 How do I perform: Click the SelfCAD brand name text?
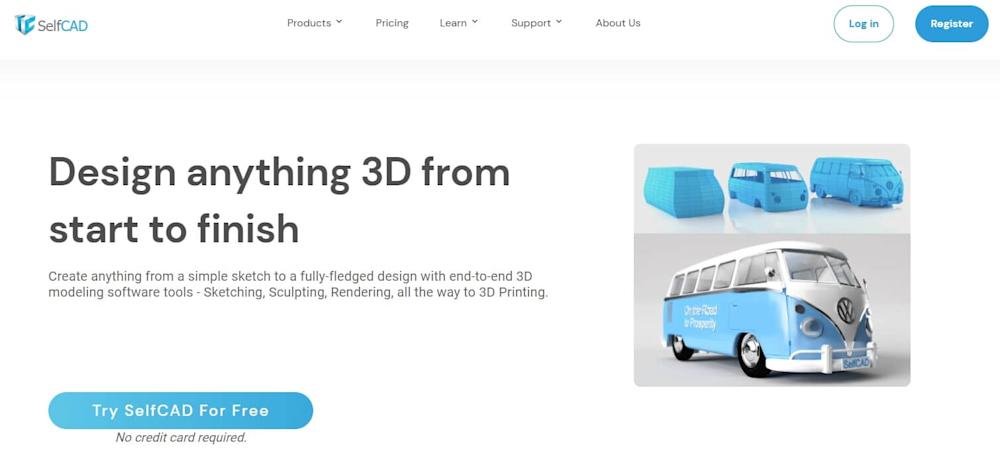coord(62,26)
